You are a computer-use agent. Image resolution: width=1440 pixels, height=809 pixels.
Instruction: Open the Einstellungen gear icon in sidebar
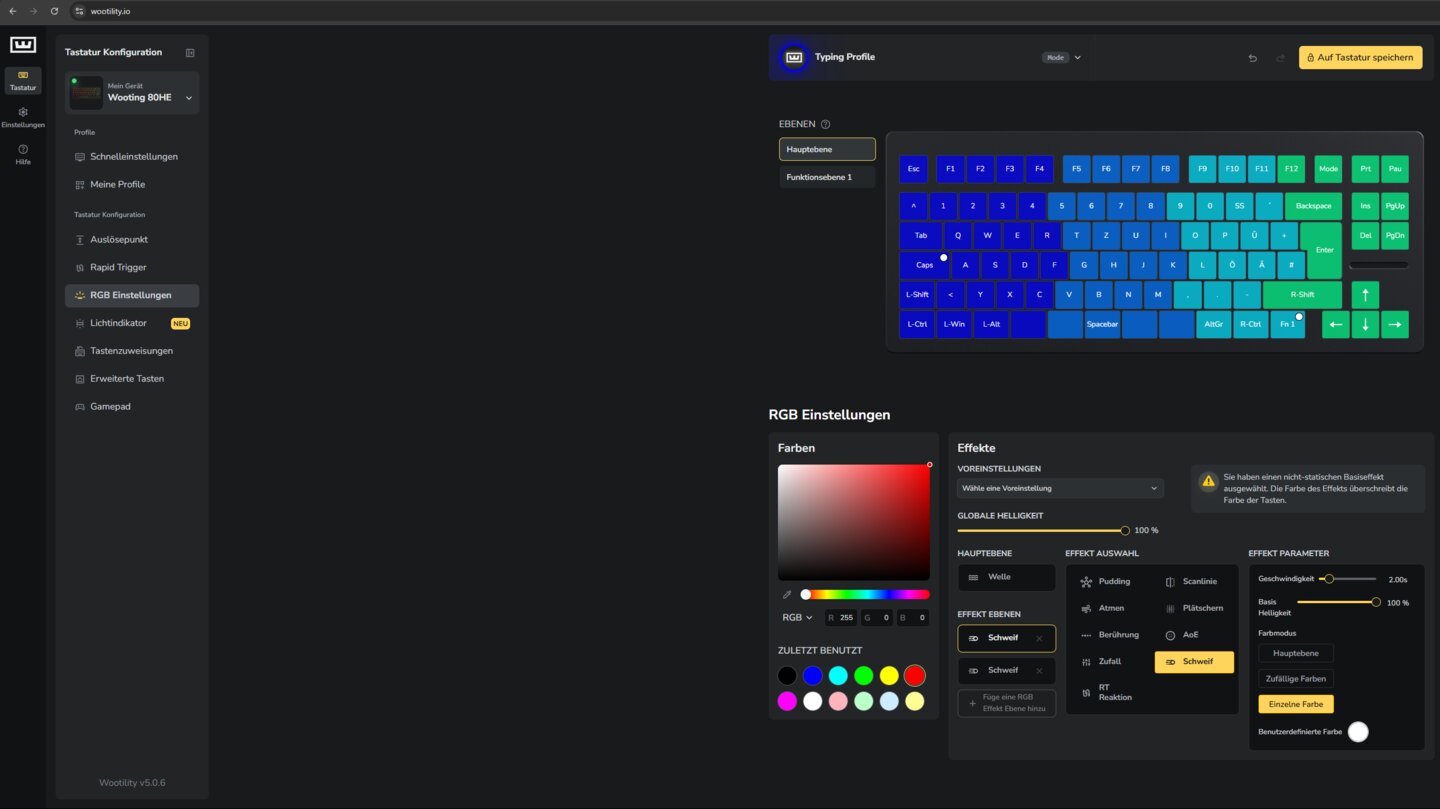(23, 112)
